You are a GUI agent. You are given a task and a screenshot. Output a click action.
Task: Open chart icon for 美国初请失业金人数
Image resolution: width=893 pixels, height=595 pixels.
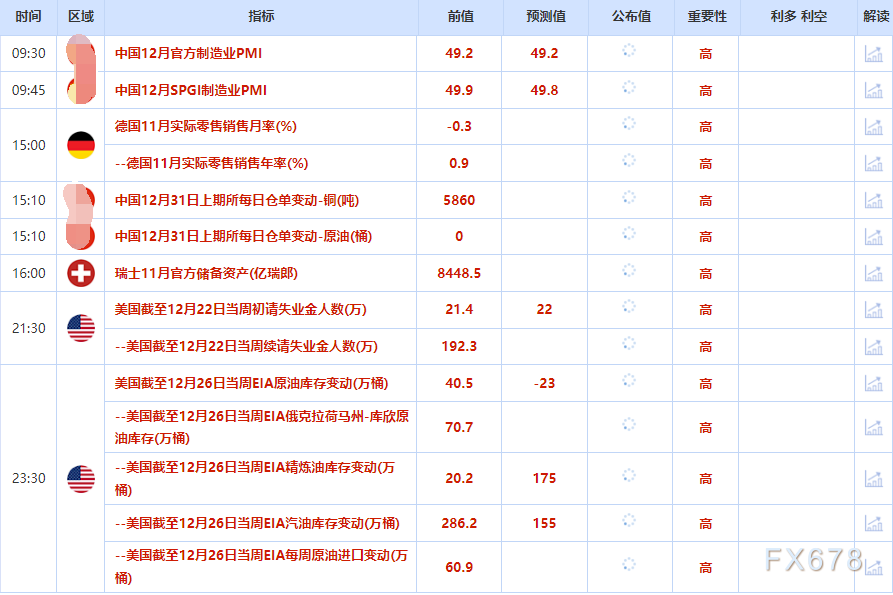[x=874, y=309]
